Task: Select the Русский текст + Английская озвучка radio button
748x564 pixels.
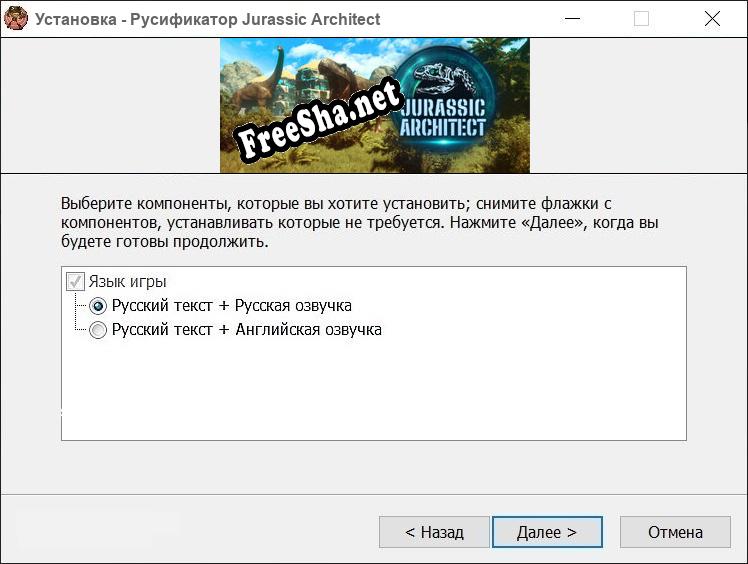Action: [x=98, y=330]
